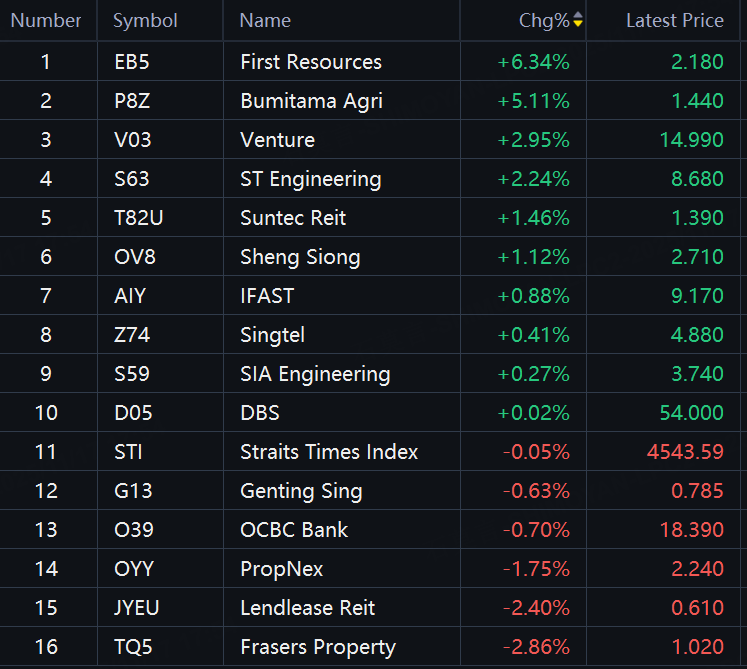Viewport: 747px width, 669px height.
Task: Select the Genting Sing stock
Action: (301, 491)
